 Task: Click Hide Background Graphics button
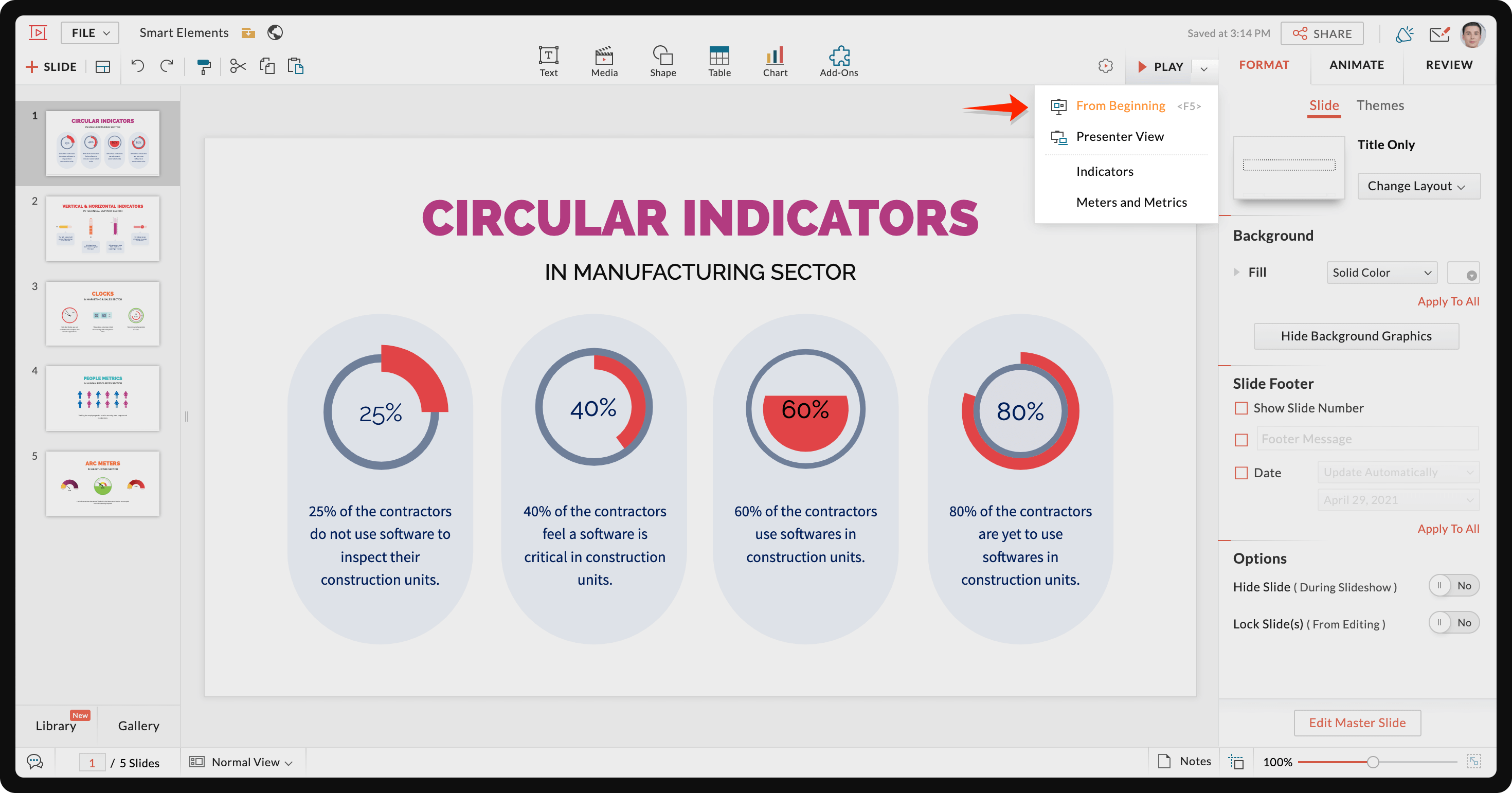point(1356,336)
